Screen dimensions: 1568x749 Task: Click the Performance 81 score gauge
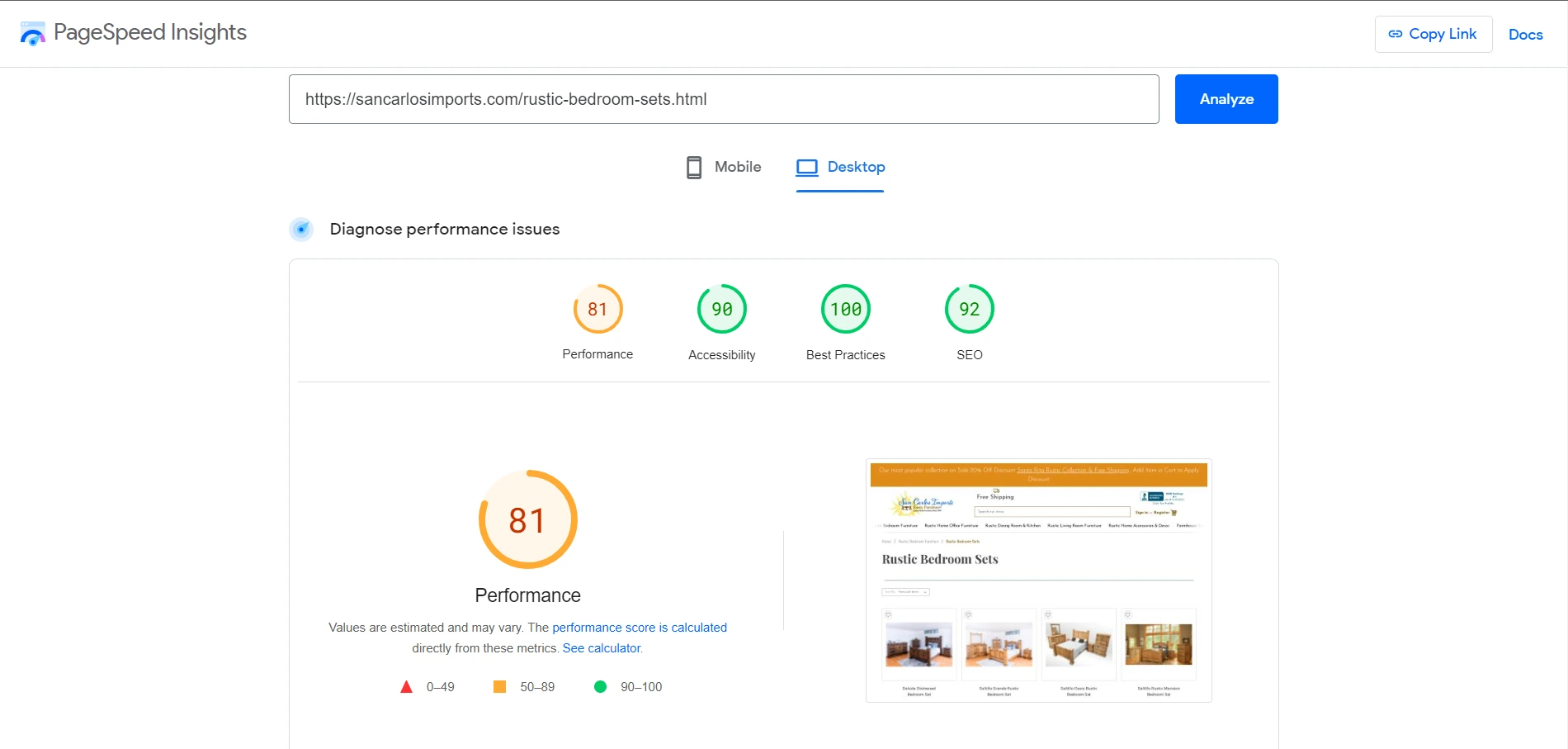click(x=598, y=309)
